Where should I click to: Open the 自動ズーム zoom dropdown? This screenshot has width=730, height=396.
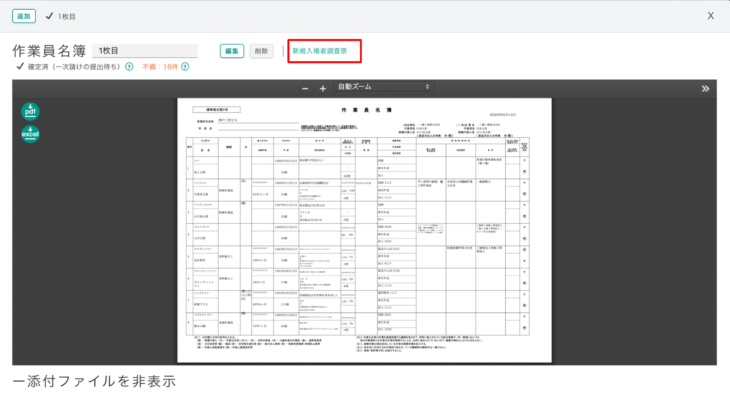click(x=383, y=87)
